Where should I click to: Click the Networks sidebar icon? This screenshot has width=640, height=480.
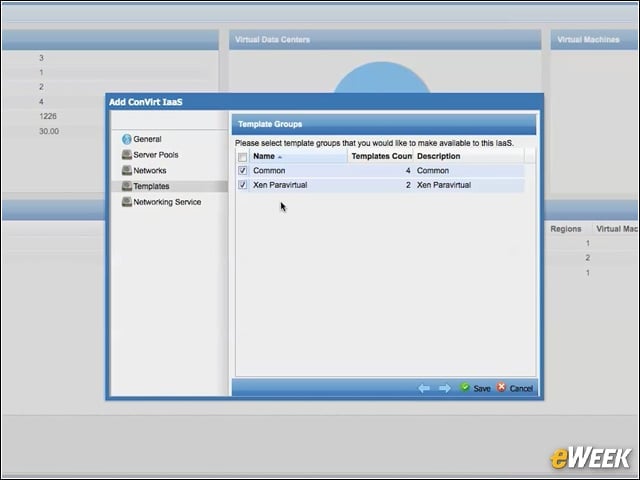127,170
